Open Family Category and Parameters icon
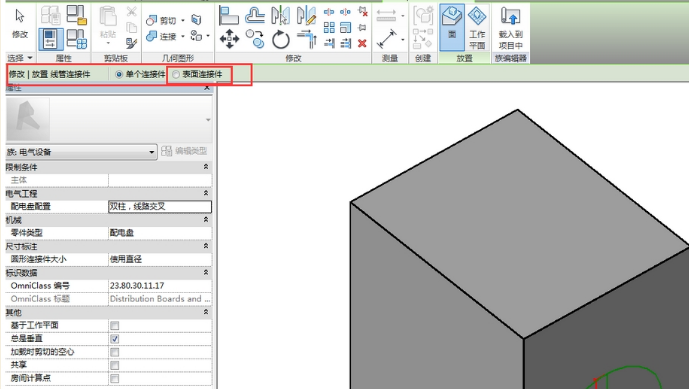This screenshot has width=689, height=389. coord(76,15)
